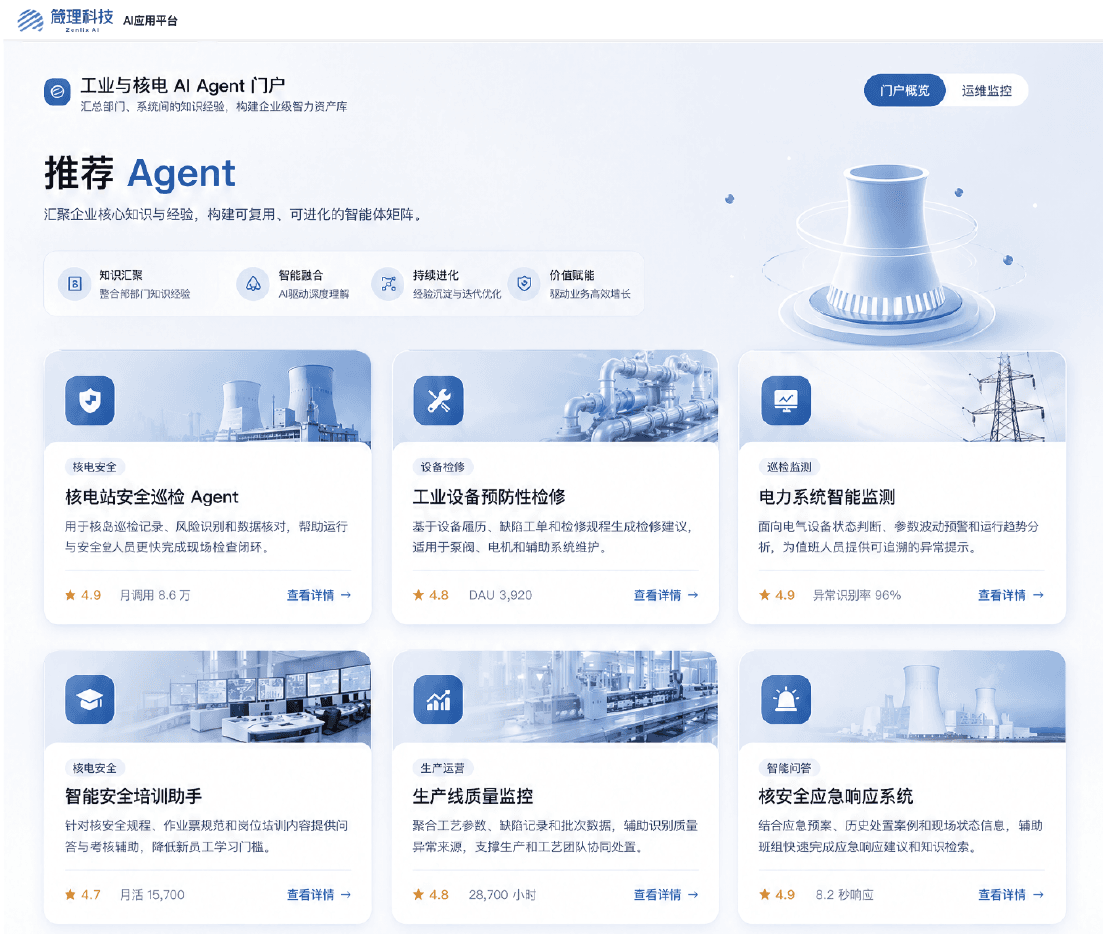Click the Zenlix AI striped logo

point(30,20)
